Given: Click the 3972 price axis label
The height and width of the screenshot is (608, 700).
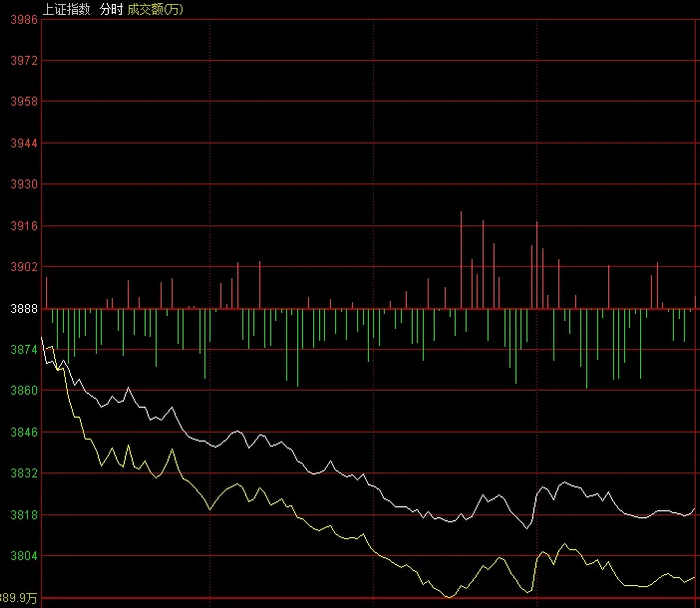Looking at the screenshot, I should 24,61.
